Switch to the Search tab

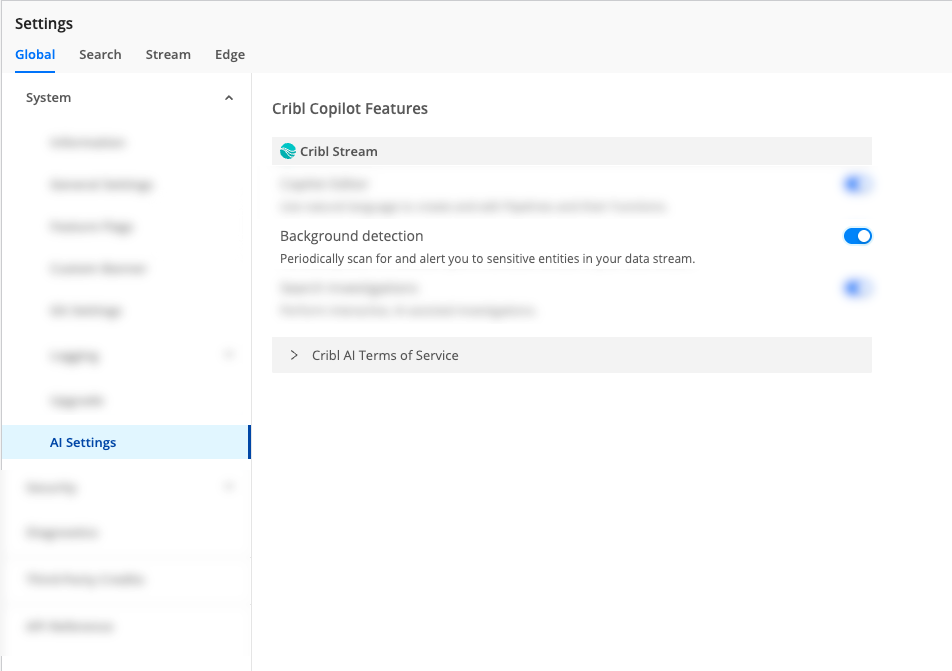(x=100, y=55)
